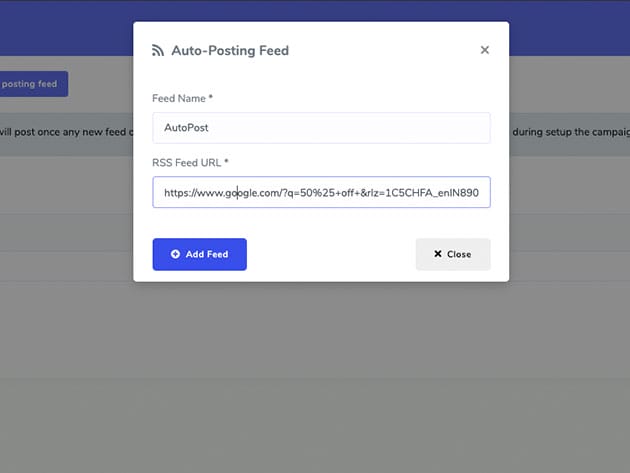Screen dimensions: 630x473
Task: Click the X icon inside the Close button
Action: 438,254
